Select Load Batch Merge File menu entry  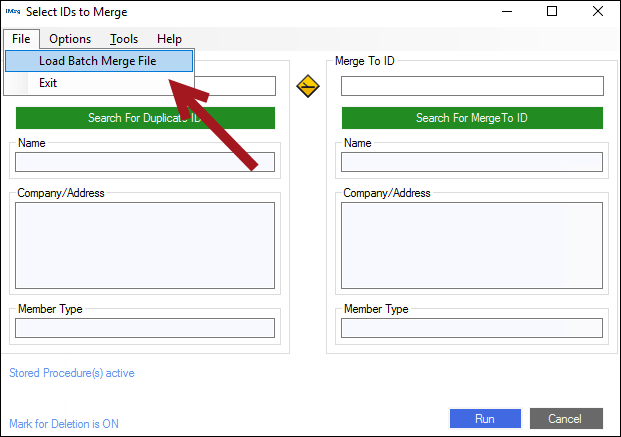point(97,61)
